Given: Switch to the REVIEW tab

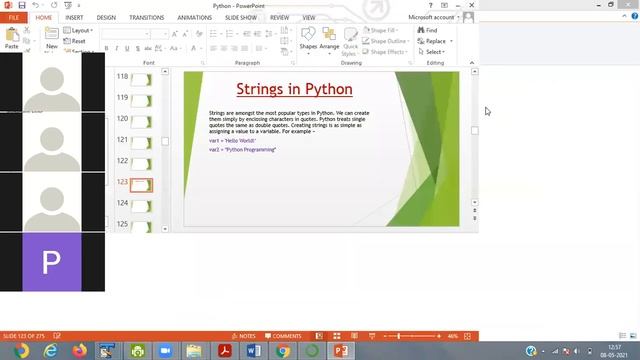Looking at the screenshot, I should (x=279, y=18).
